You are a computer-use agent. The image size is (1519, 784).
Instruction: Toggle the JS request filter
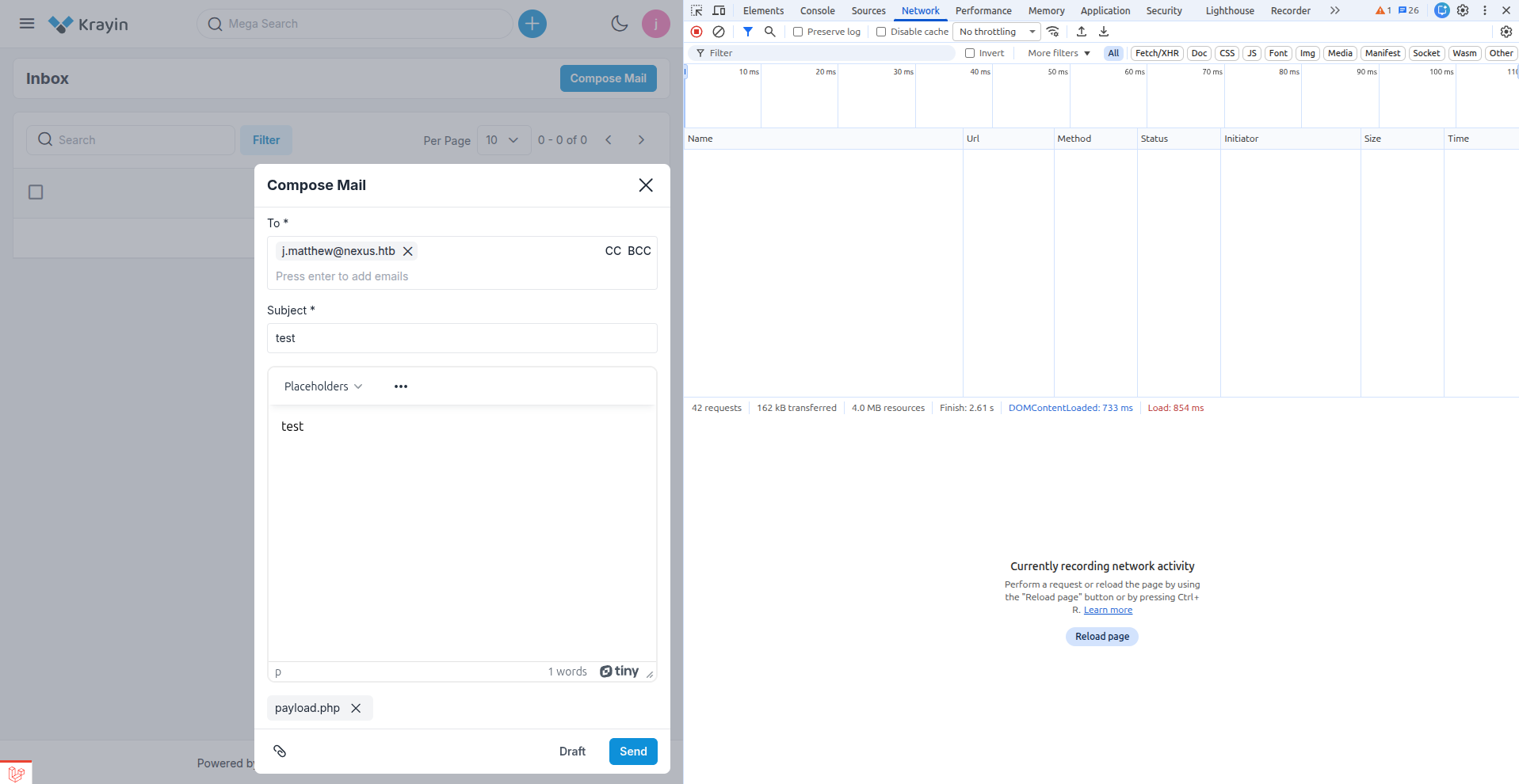click(x=1252, y=53)
